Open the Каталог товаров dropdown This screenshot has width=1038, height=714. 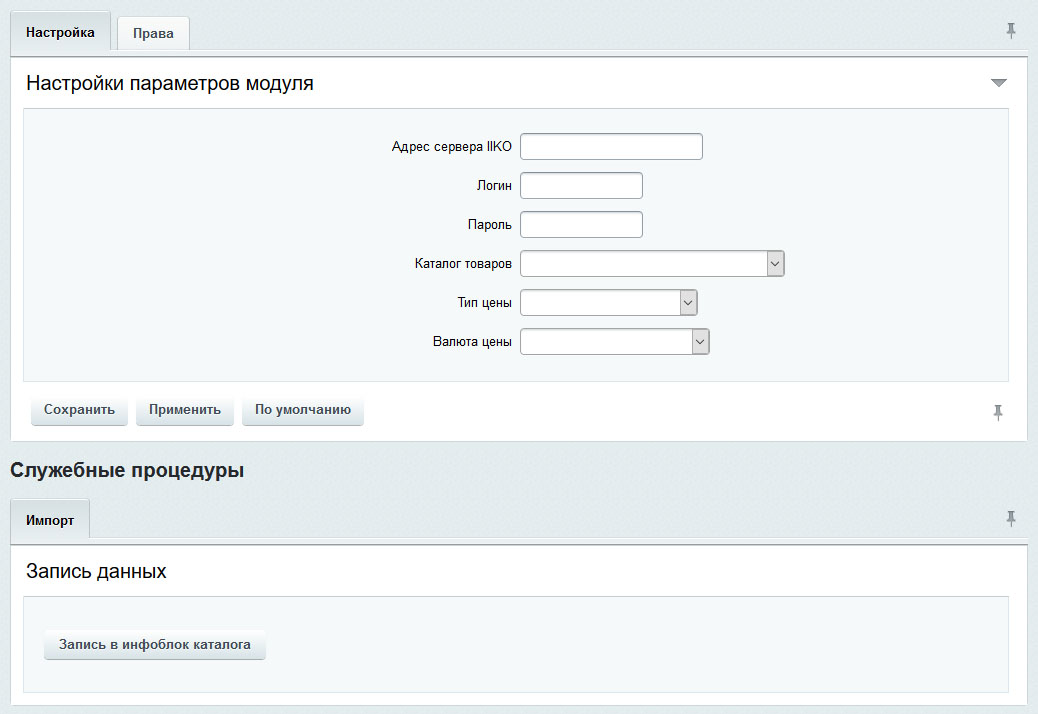coord(652,264)
